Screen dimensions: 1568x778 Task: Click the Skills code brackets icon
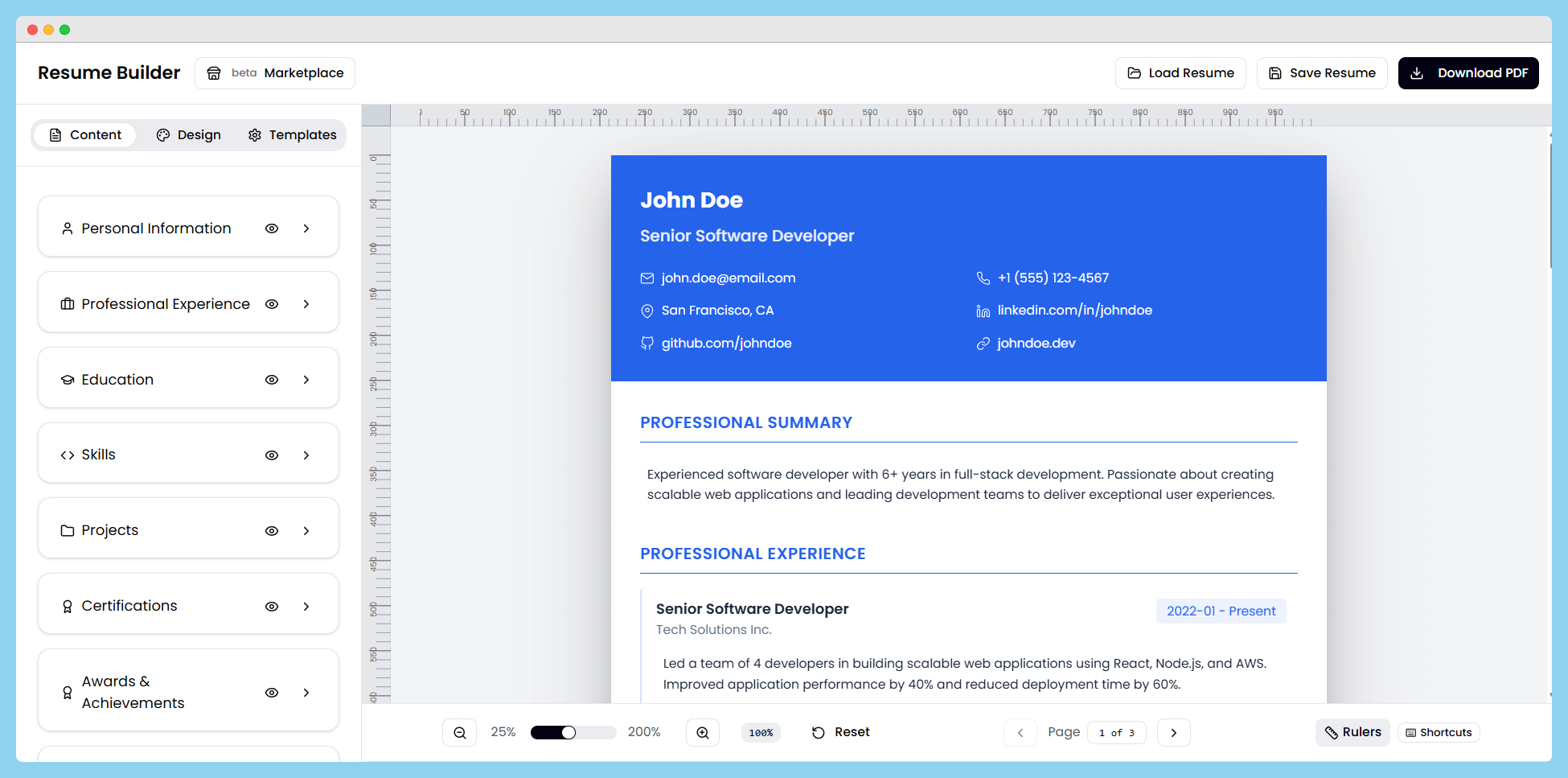coord(67,455)
